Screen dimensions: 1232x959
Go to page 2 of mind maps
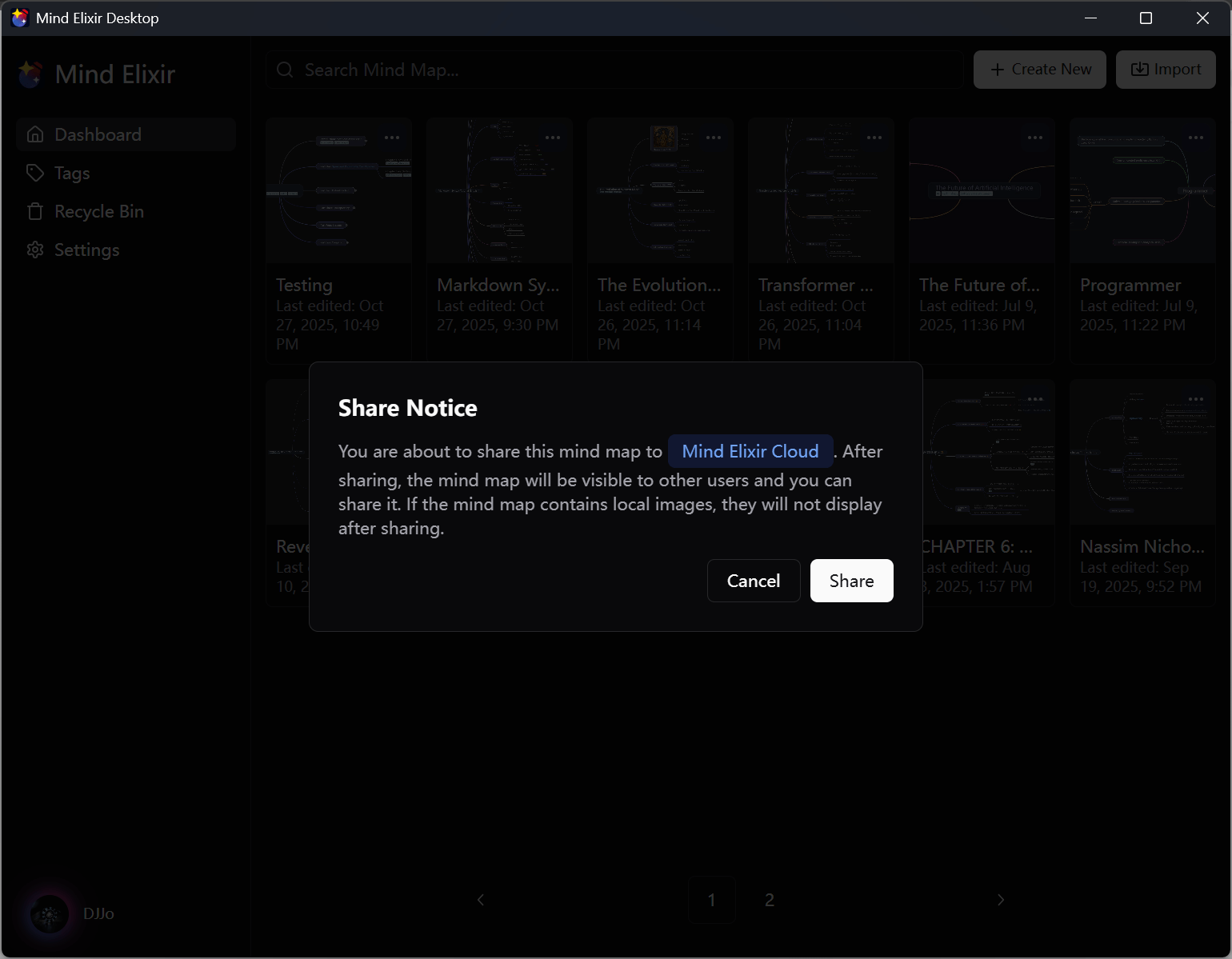(769, 900)
